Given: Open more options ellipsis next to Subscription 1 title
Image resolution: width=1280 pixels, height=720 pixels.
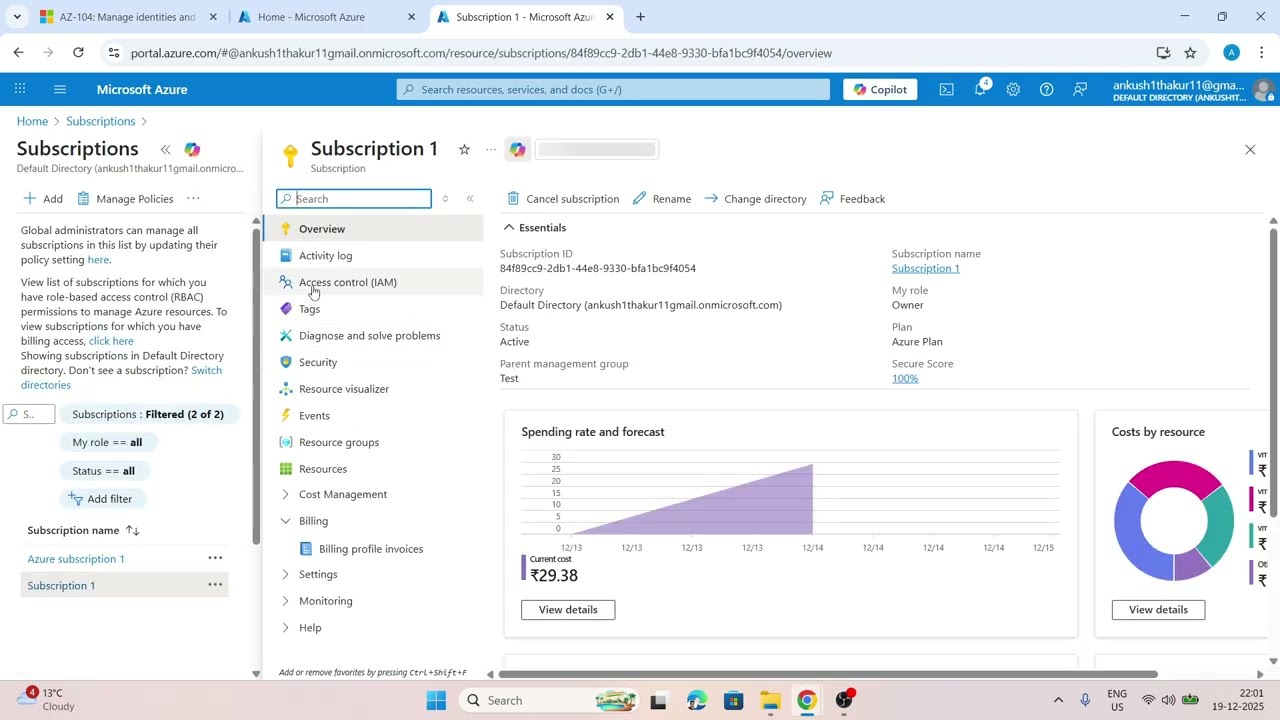Looking at the screenshot, I should point(491,149).
